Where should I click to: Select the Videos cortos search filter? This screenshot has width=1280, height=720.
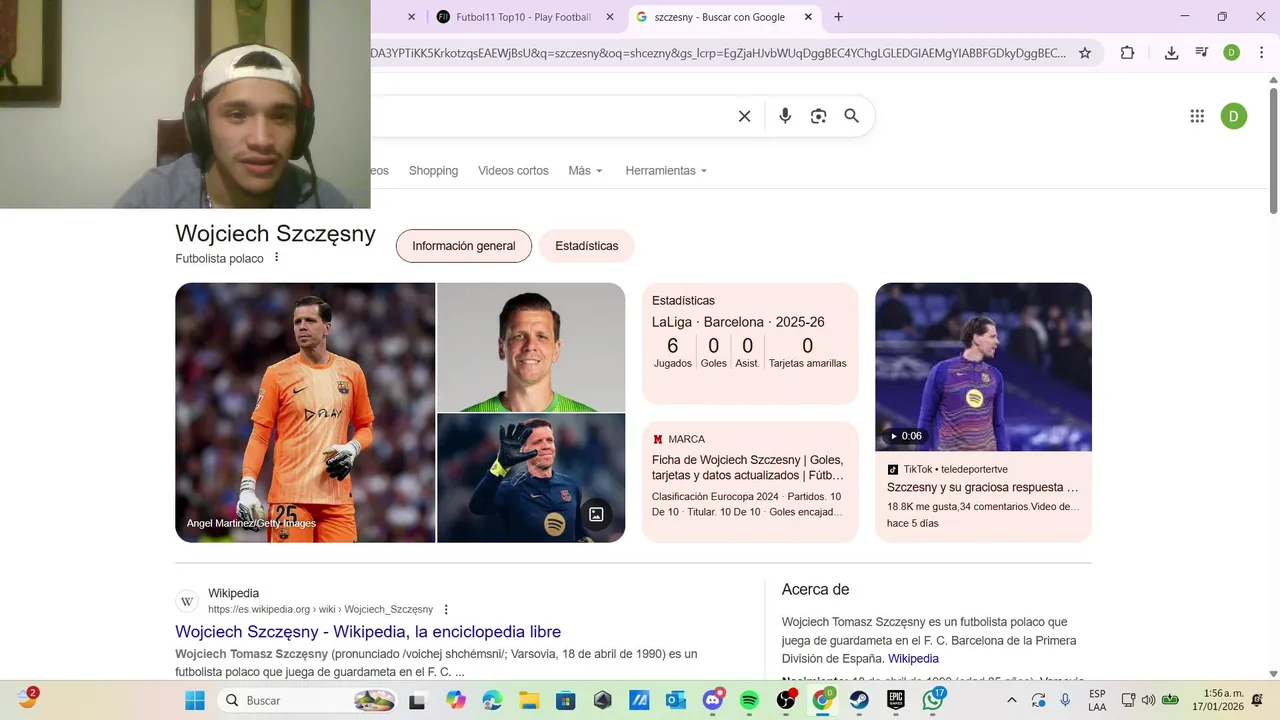[x=513, y=171]
